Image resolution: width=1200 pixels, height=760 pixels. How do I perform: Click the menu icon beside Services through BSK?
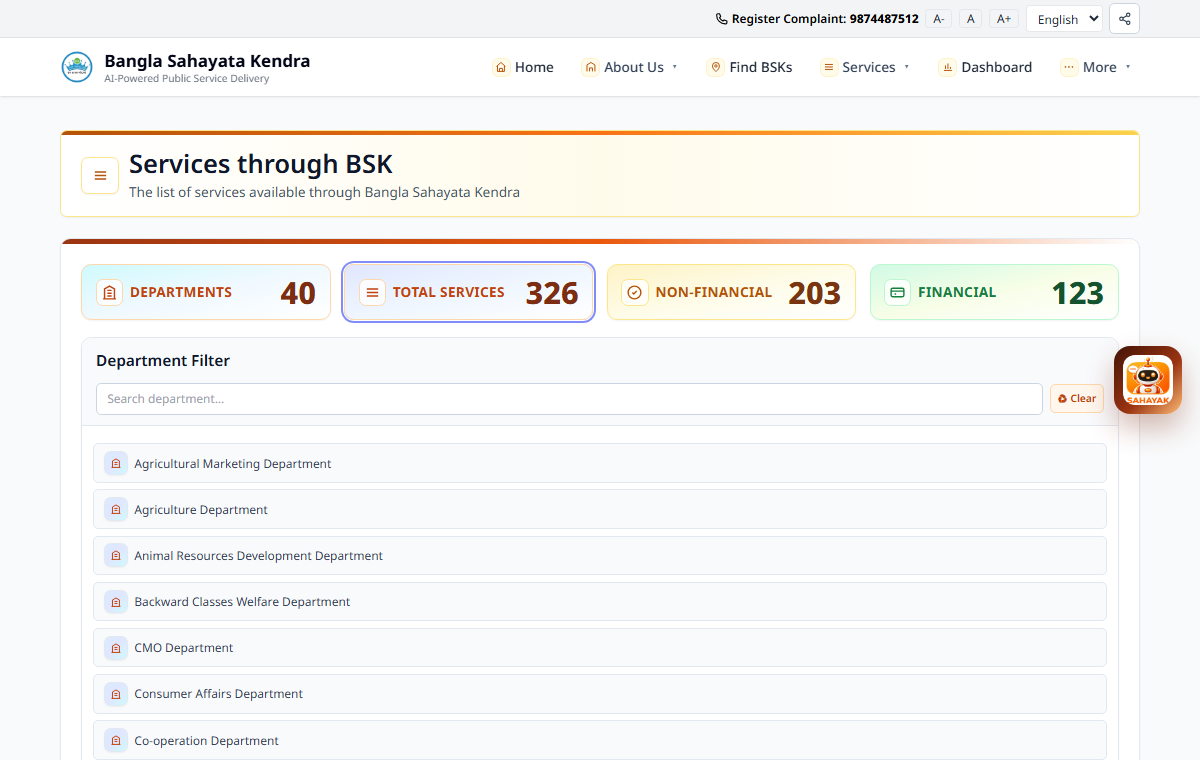coord(100,176)
